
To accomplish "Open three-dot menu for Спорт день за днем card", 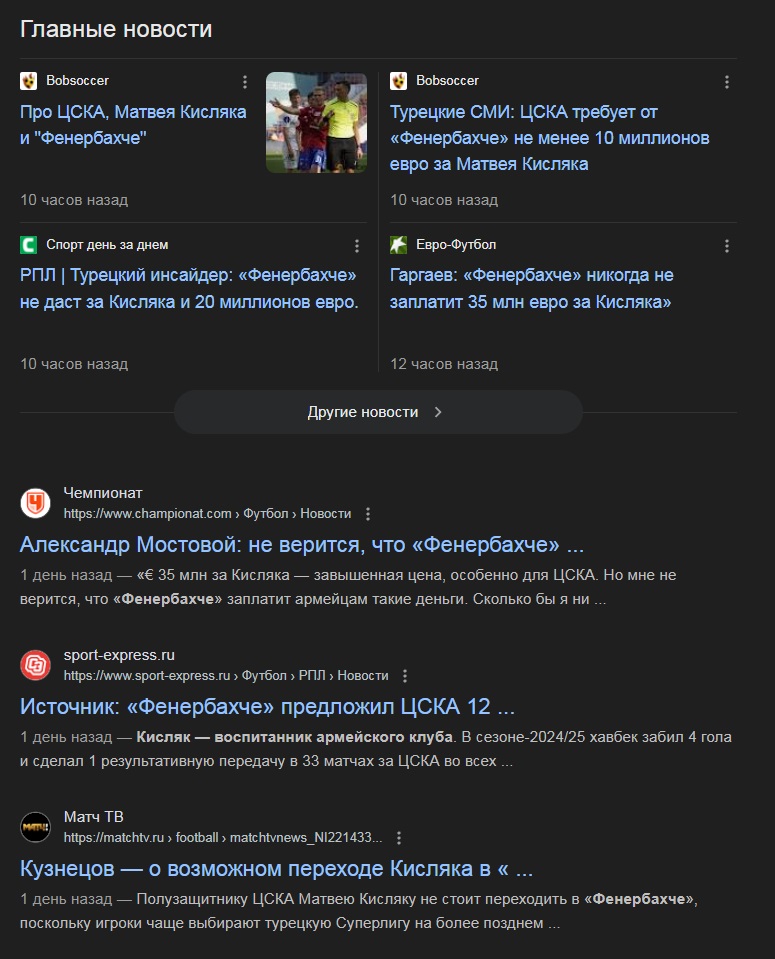I will point(357,246).
